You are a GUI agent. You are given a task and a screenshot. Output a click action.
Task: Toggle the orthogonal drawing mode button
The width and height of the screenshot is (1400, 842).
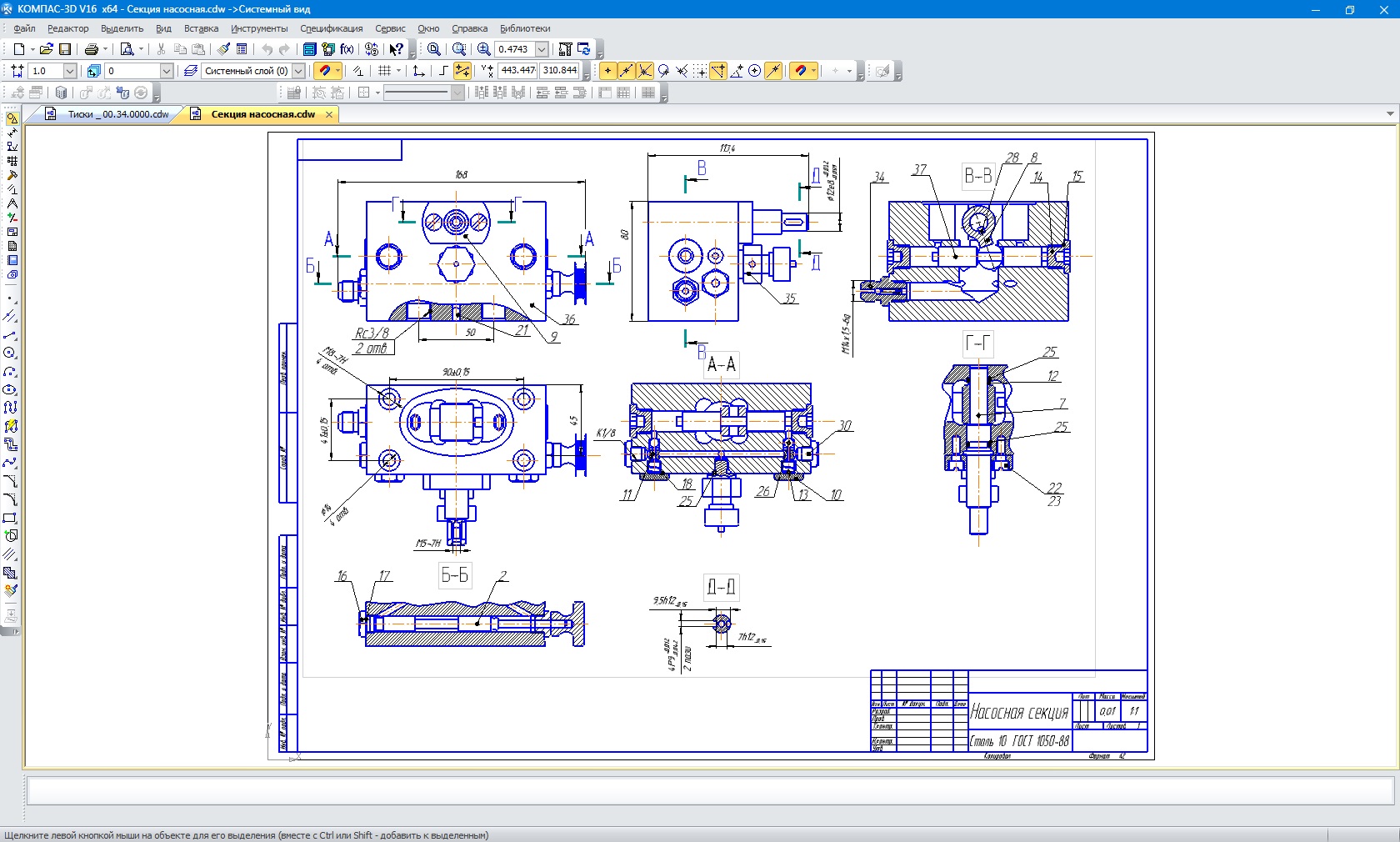[443, 71]
